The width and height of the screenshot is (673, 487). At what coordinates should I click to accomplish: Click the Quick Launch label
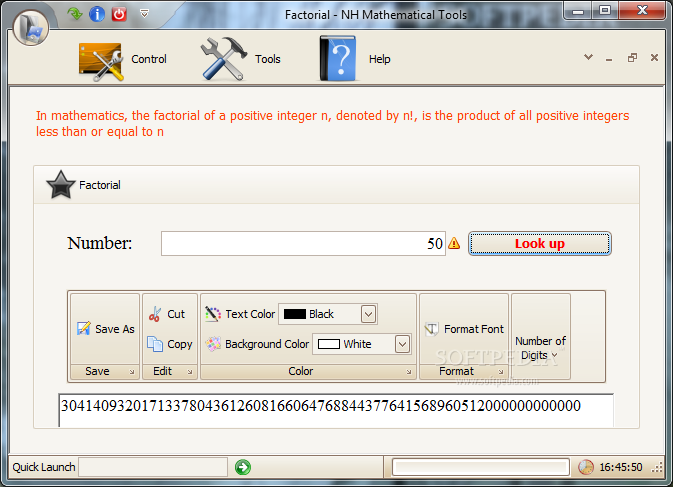[x=44, y=467]
